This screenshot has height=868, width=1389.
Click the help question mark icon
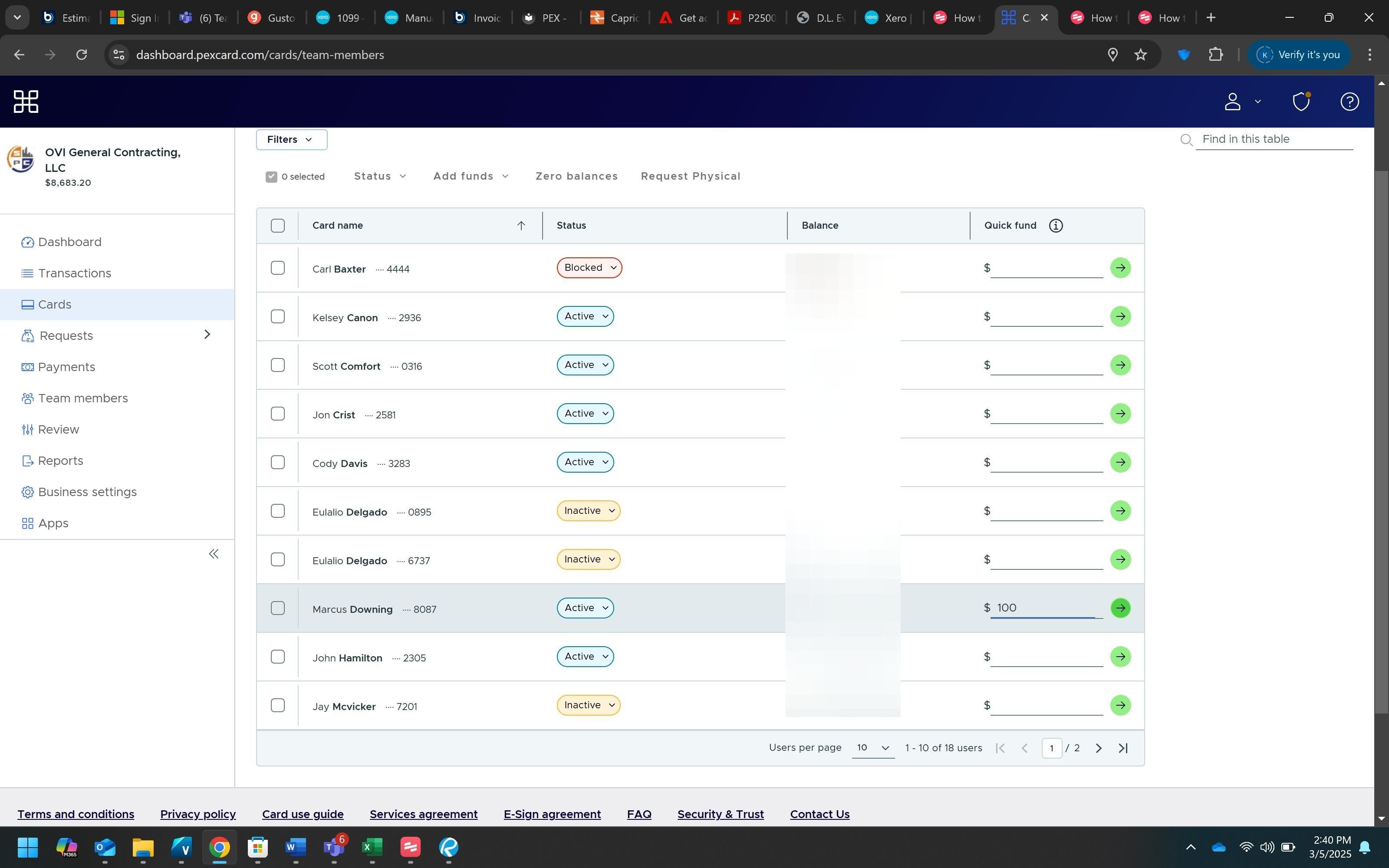(x=1349, y=102)
